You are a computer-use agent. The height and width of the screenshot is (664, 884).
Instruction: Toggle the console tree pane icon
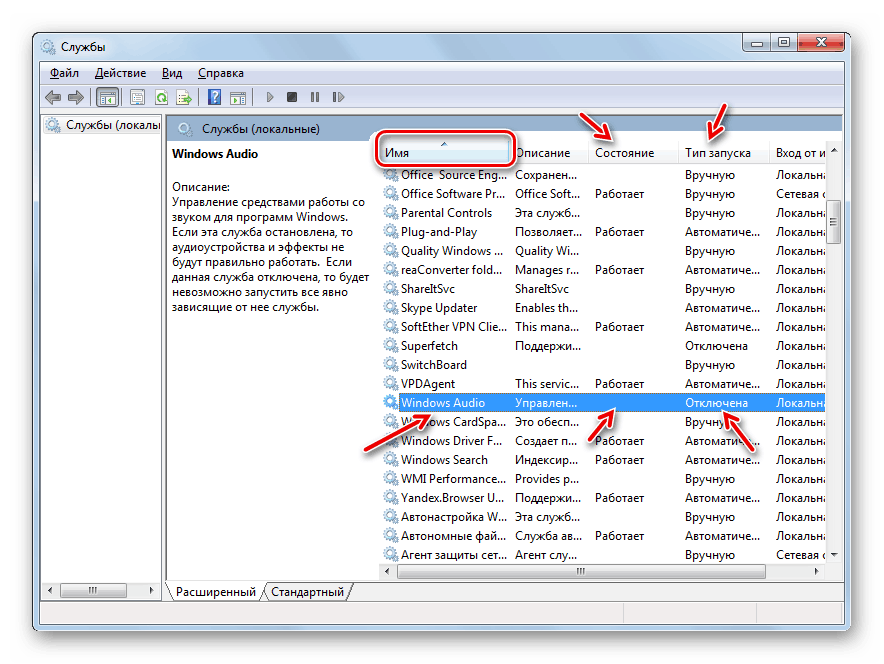tap(107, 96)
